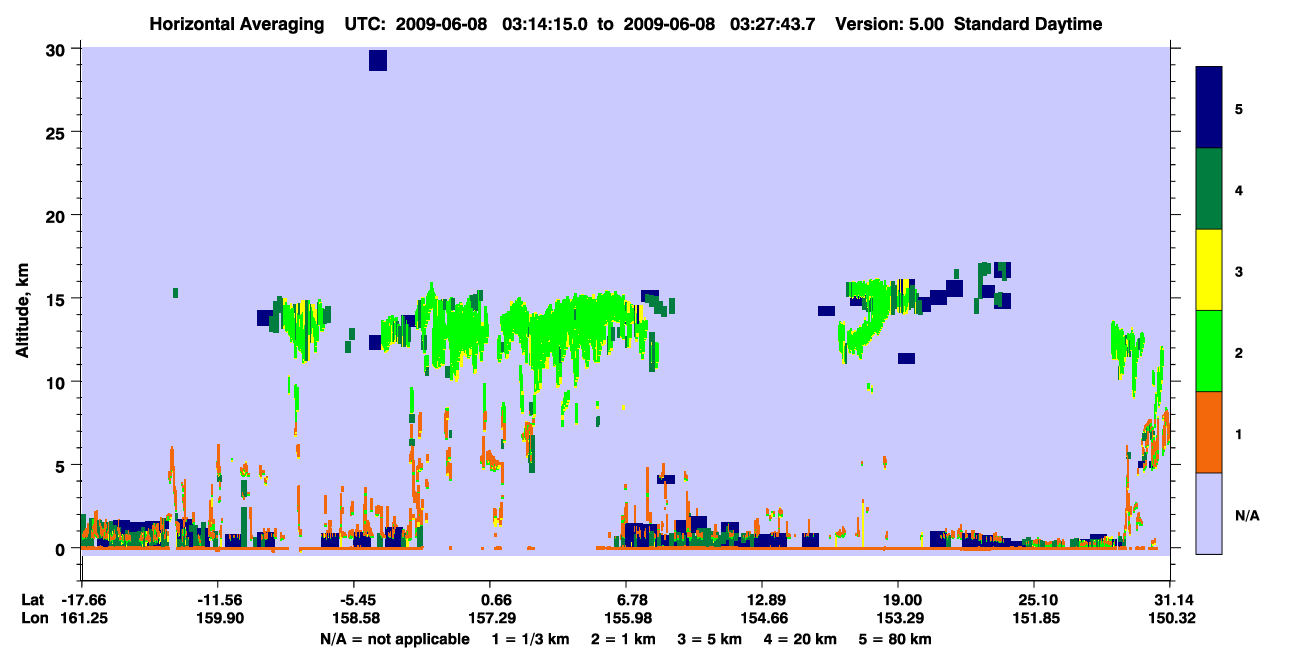
Task: Click the '1 = 1/3 km' legend text
Action: click(x=530, y=639)
